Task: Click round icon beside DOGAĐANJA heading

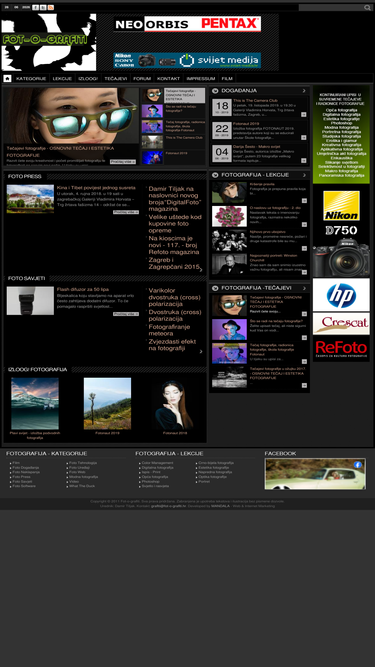Action: tap(215, 91)
